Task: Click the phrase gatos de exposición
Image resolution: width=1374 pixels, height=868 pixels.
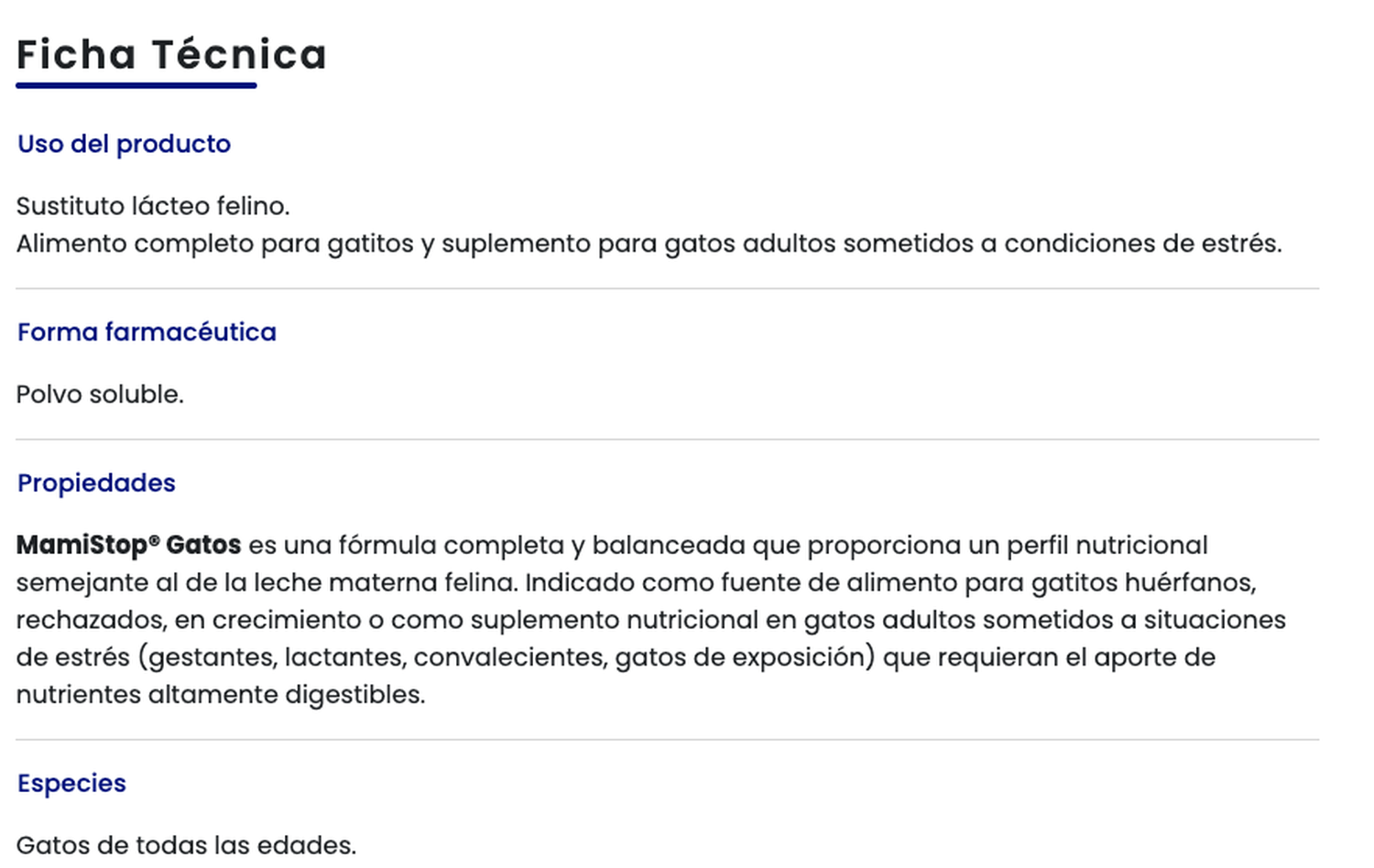Action: (744, 658)
